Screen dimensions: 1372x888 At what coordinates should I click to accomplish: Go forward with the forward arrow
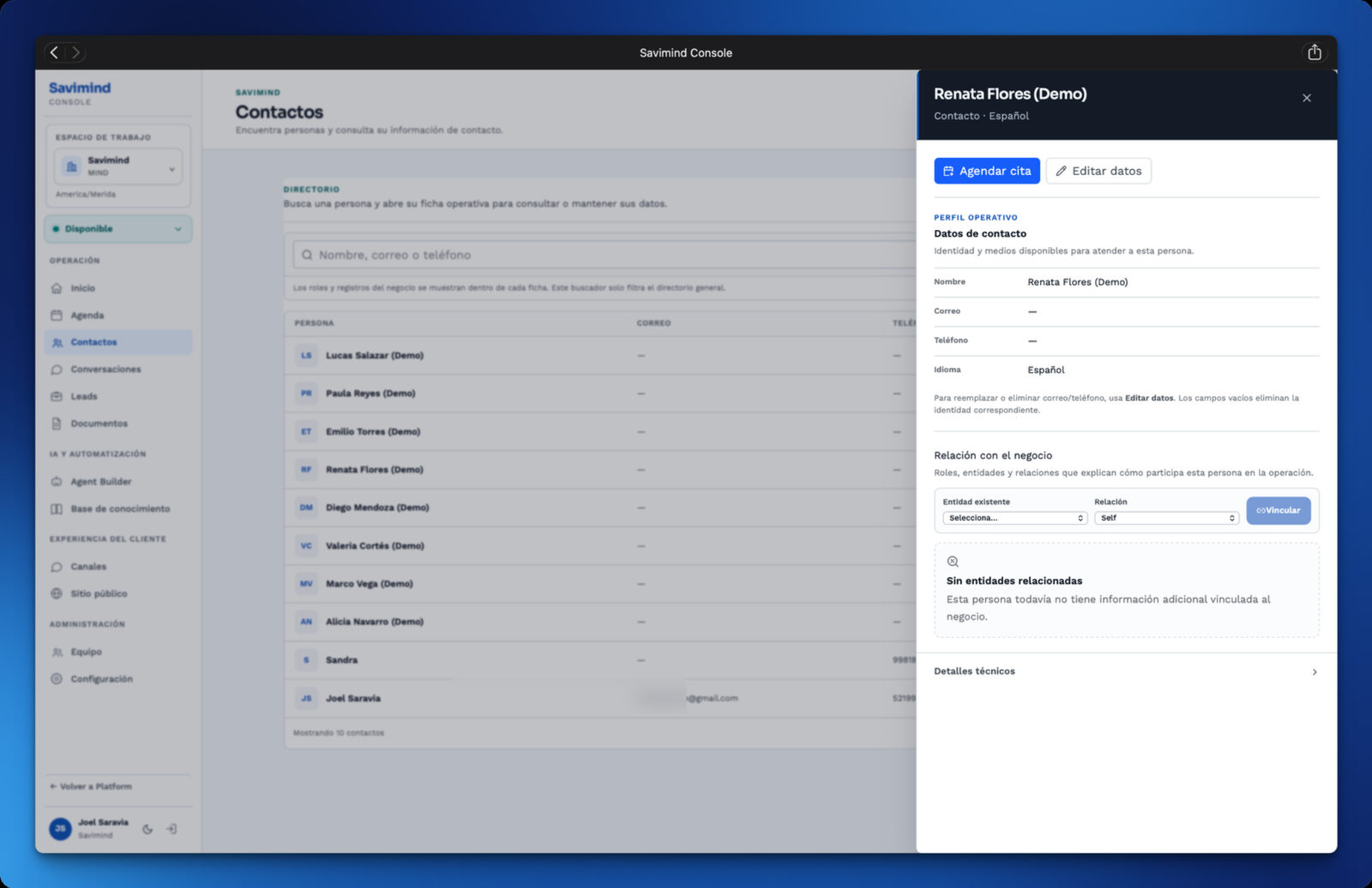point(75,52)
